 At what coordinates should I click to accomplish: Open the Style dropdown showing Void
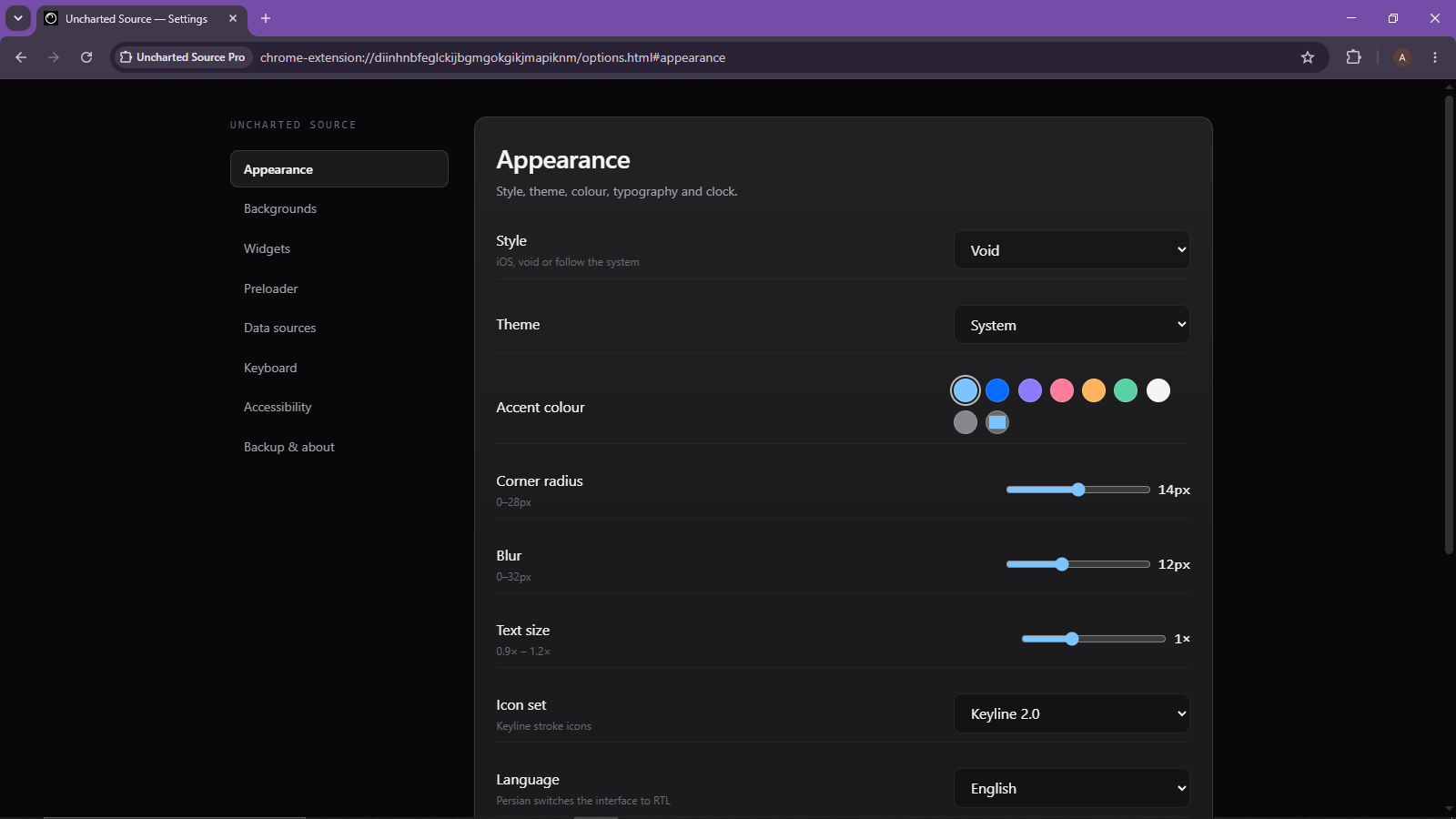(x=1072, y=250)
